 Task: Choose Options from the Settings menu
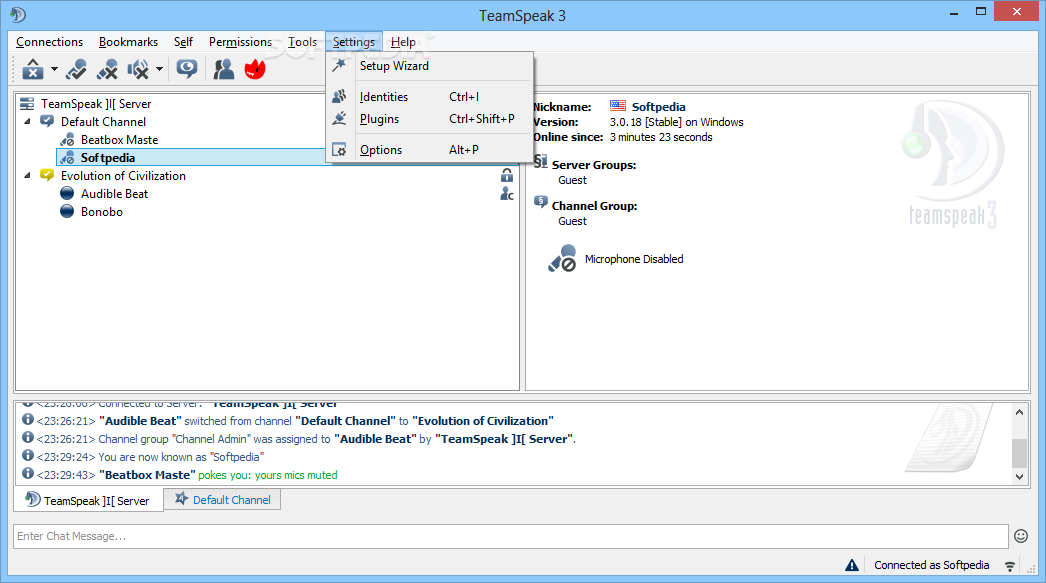[430, 150]
